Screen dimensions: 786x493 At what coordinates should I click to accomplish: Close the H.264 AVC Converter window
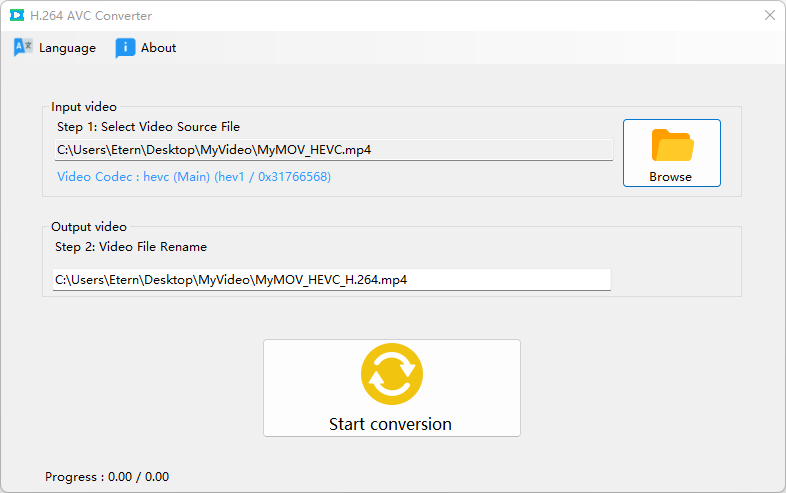(770, 16)
